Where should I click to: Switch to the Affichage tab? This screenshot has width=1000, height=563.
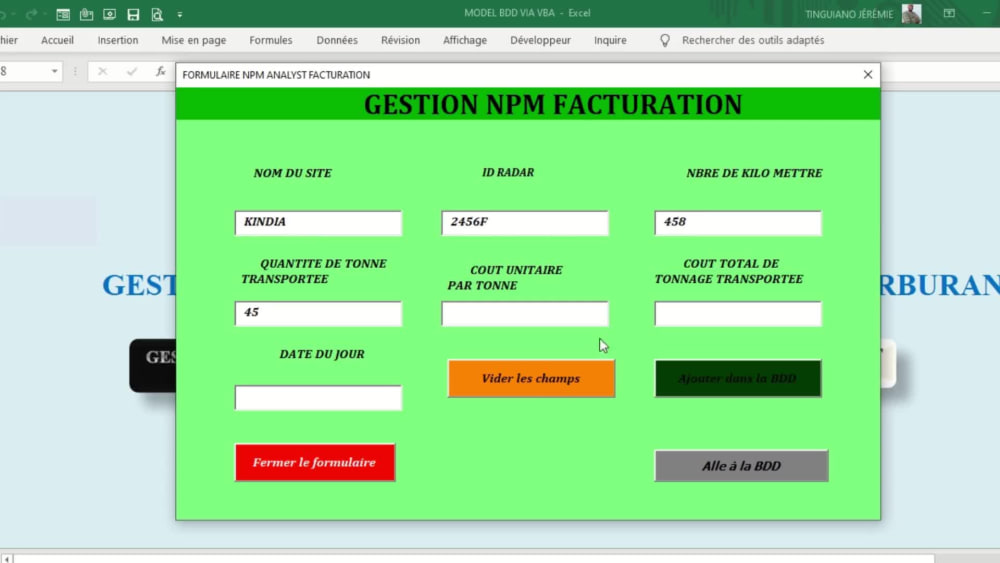[465, 40]
